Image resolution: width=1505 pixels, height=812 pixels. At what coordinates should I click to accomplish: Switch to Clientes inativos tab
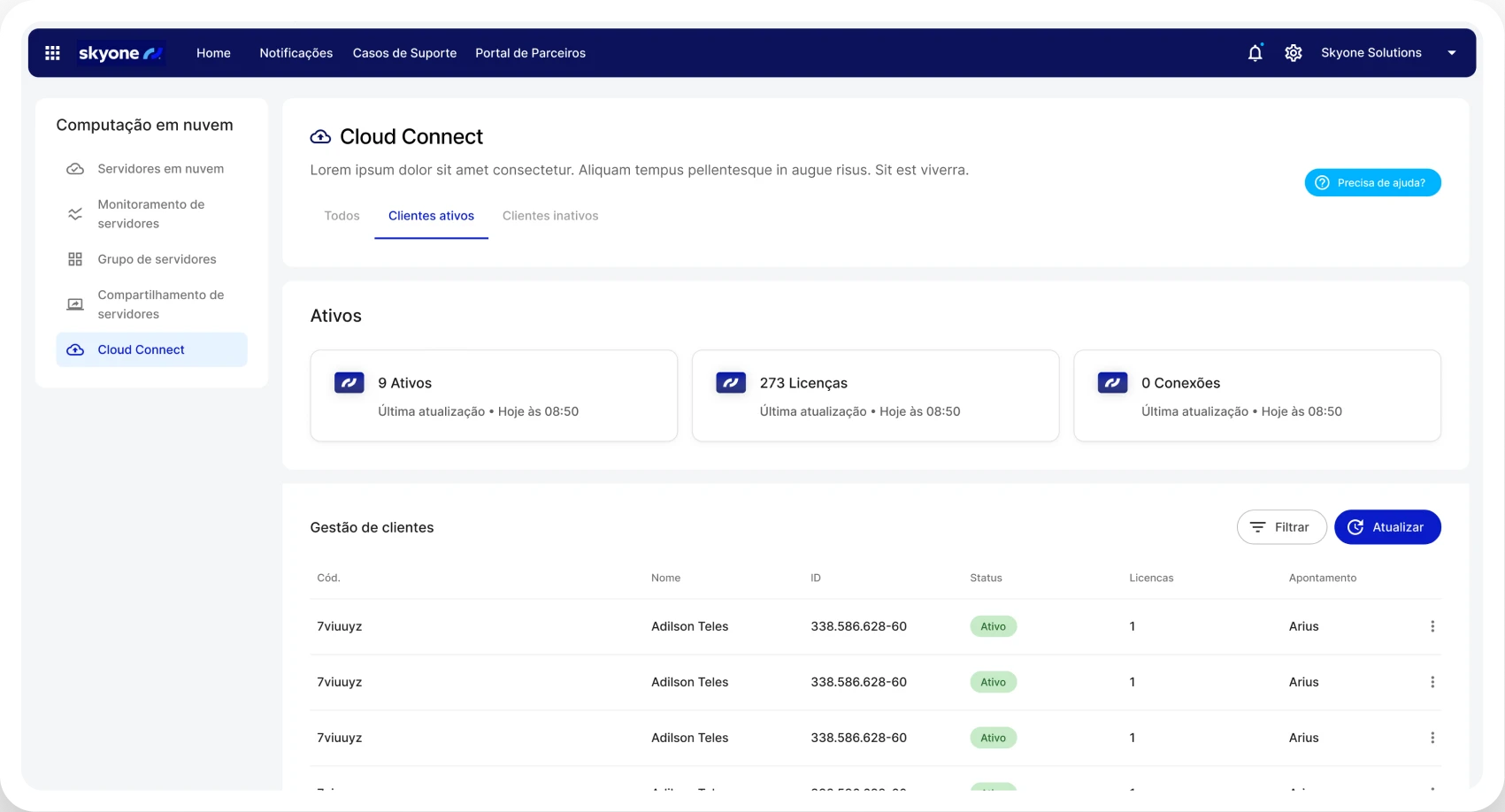tap(550, 216)
